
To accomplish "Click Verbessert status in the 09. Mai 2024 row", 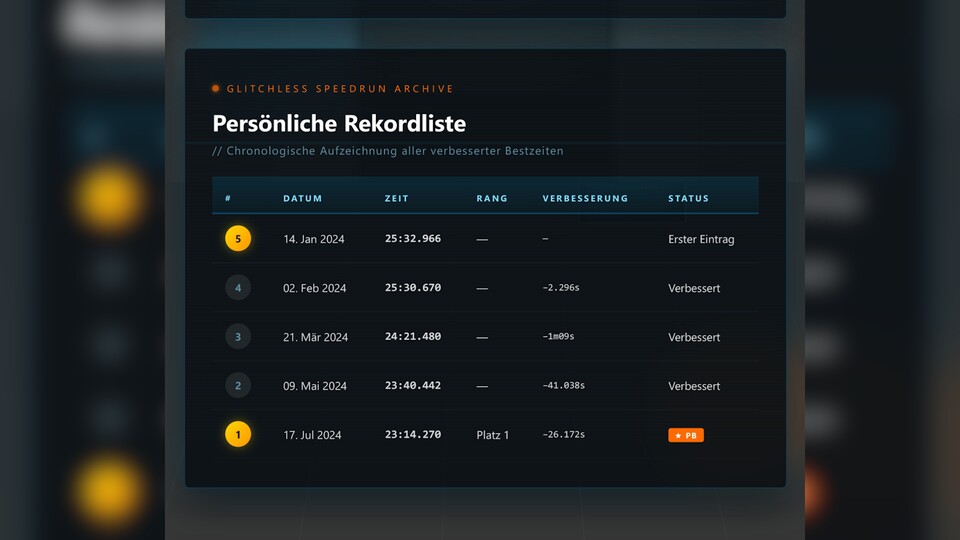I will click(x=694, y=386).
